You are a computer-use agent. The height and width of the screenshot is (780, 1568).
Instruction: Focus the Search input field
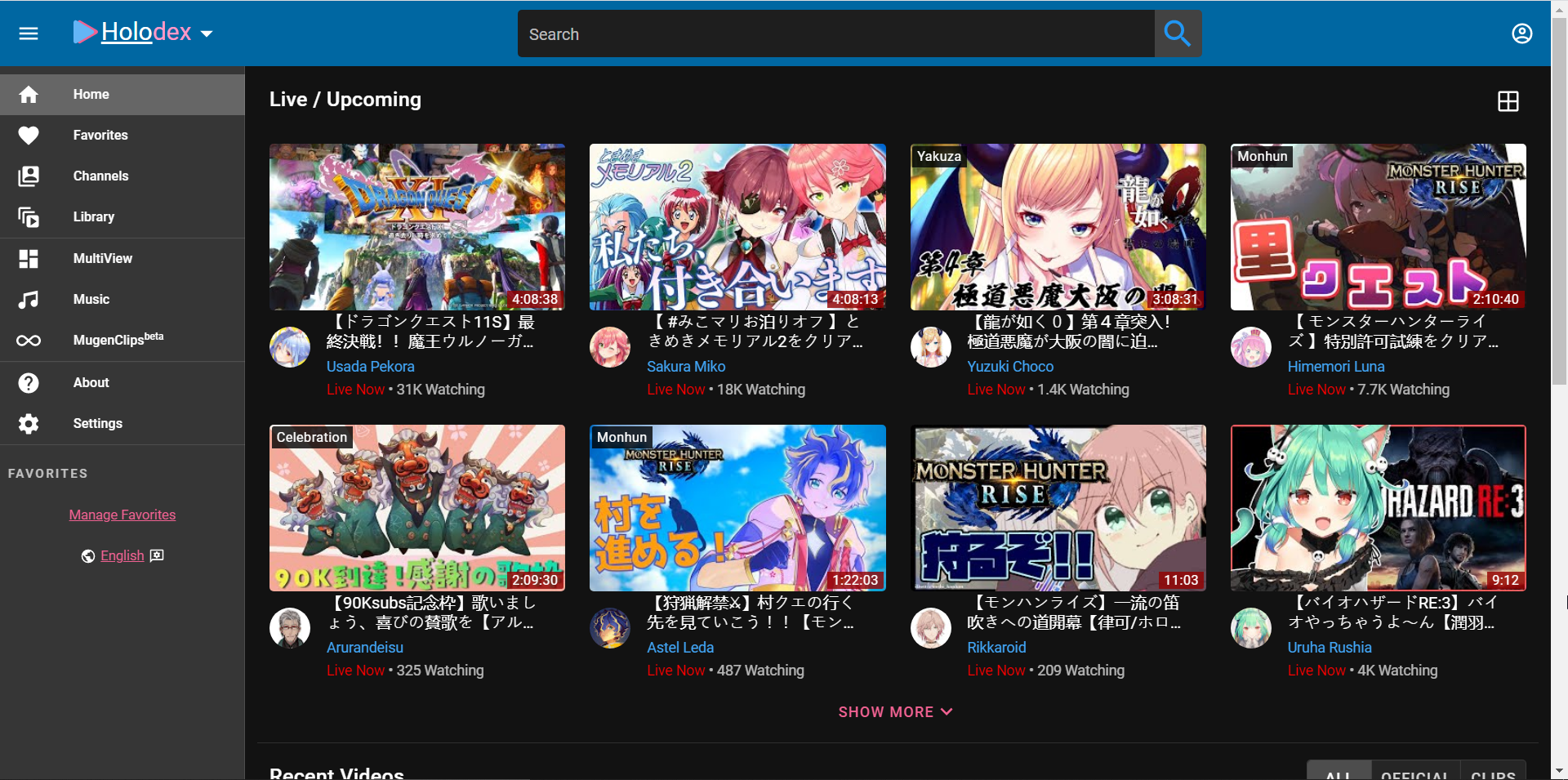[x=835, y=33]
